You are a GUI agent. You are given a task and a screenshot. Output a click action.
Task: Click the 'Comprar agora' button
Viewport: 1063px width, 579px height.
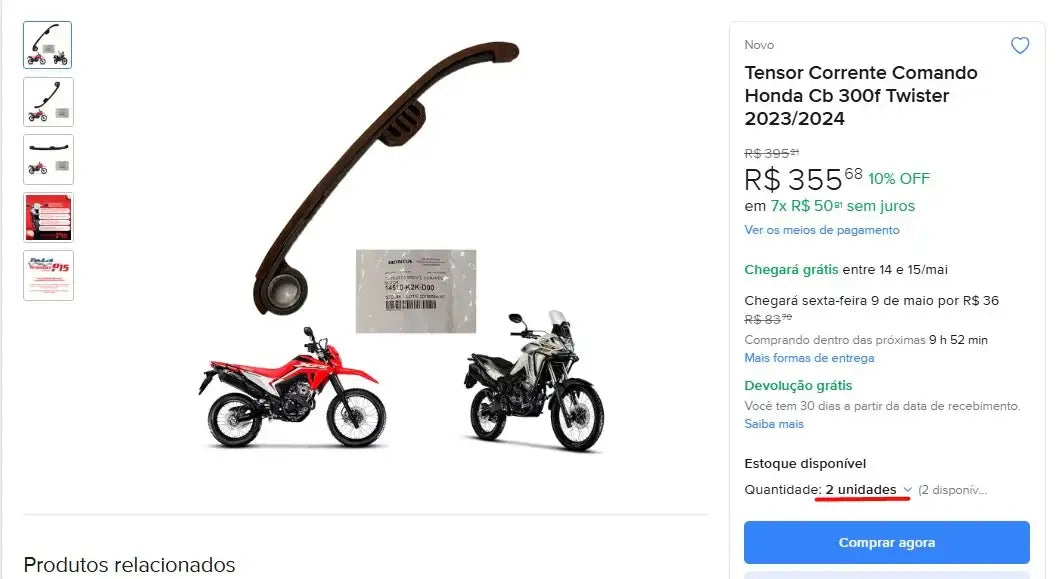(x=886, y=542)
